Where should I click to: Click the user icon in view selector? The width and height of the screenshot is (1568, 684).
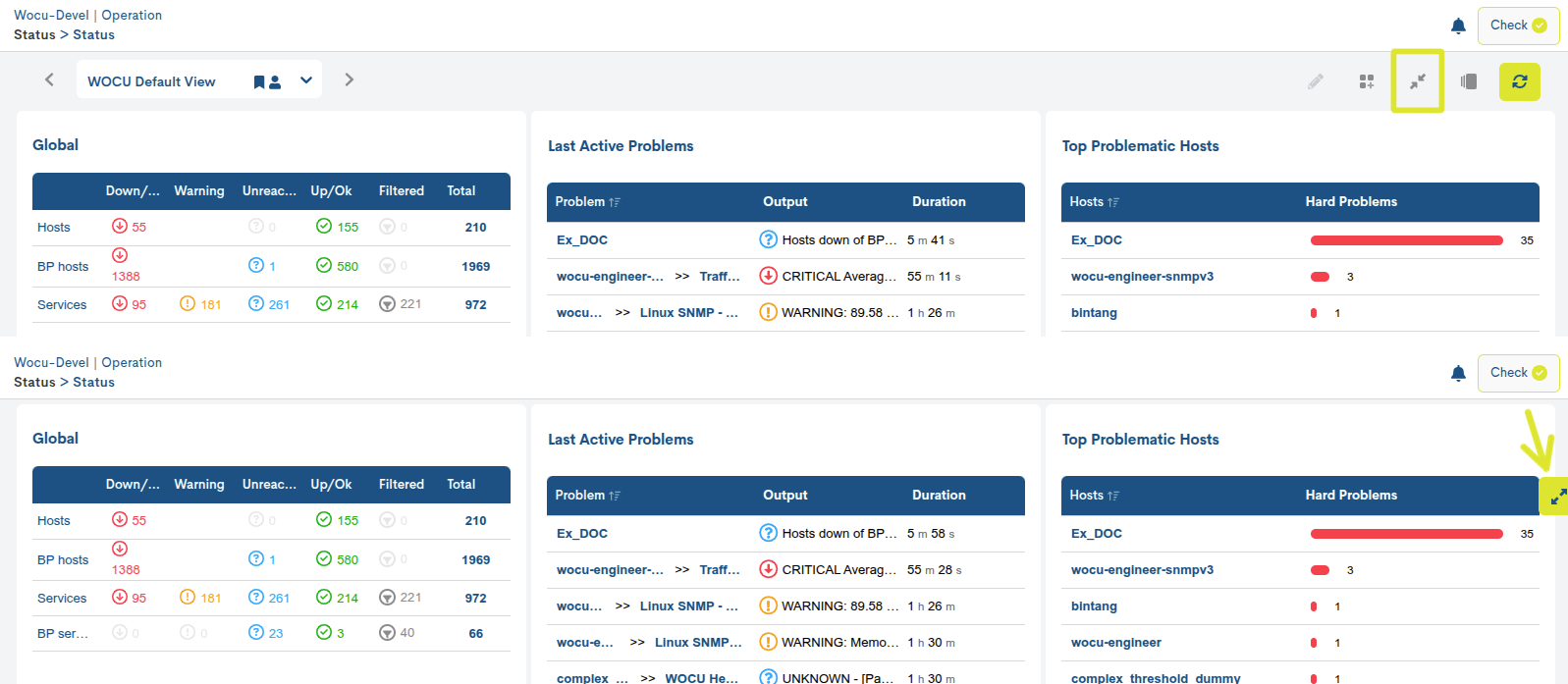click(275, 81)
